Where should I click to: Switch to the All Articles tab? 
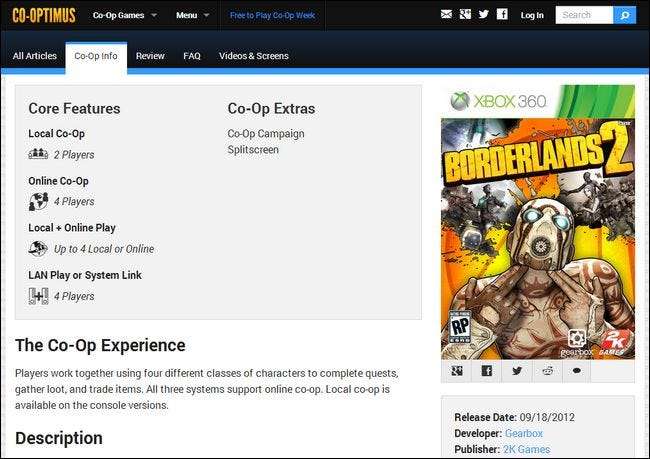tap(33, 56)
